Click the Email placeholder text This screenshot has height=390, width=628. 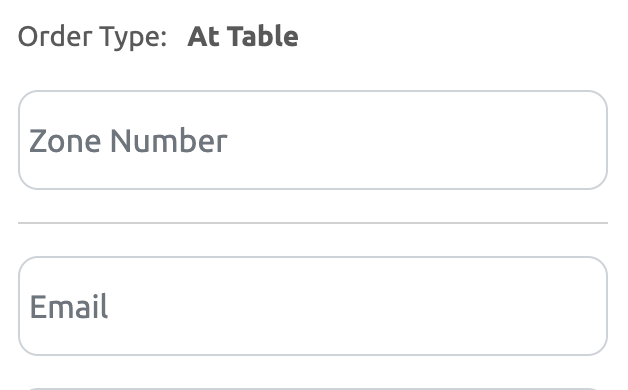pyautogui.click(x=68, y=307)
